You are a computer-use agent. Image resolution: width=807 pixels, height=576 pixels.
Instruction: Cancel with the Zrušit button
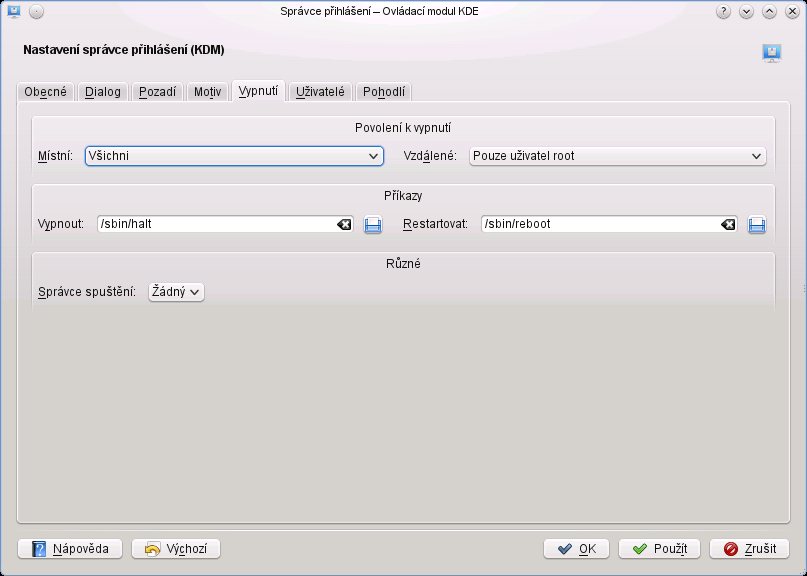click(x=749, y=549)
